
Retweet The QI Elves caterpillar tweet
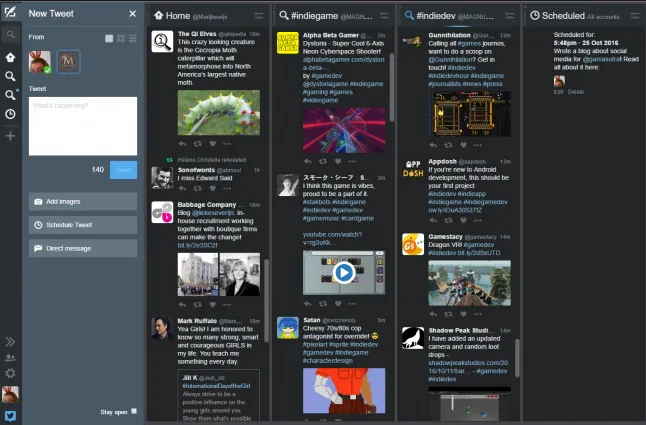coord(198,144)
